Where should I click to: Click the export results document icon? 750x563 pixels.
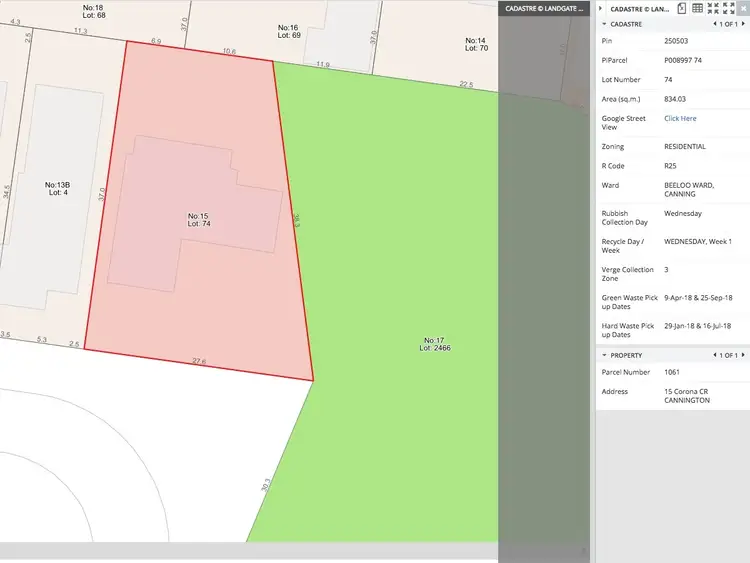coord(681,8)
